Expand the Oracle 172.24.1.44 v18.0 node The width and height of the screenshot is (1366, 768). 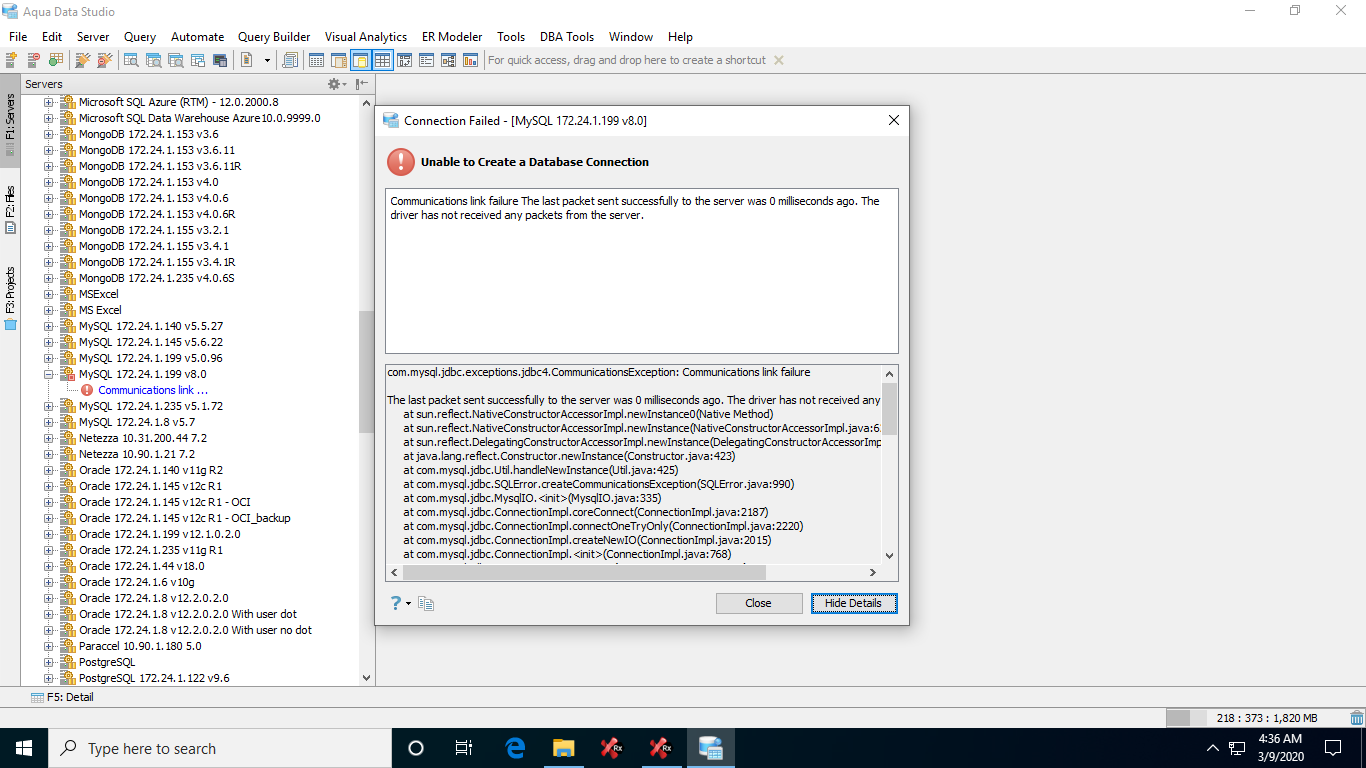pyautogui.click(x=49, y=566)
